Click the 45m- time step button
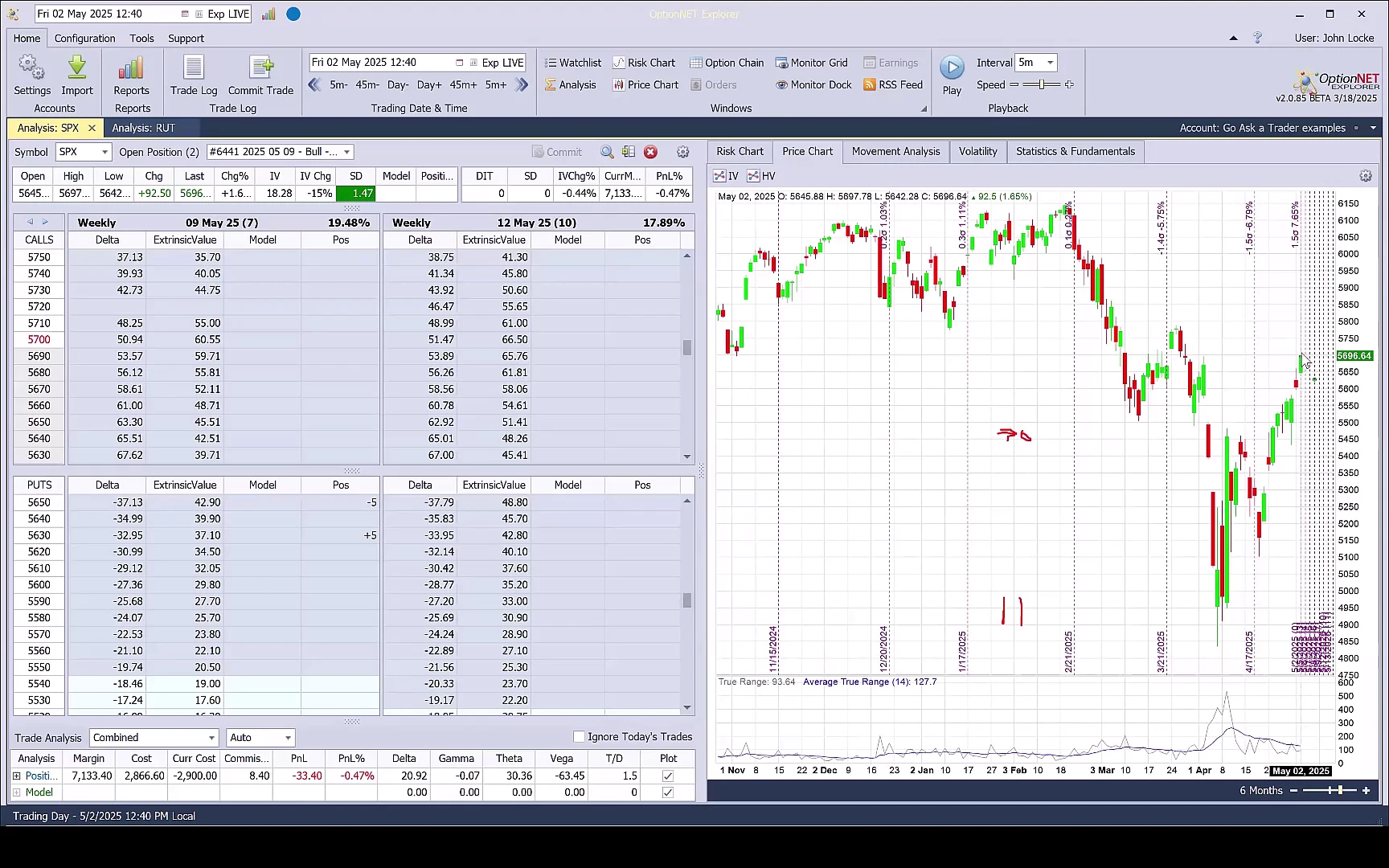 tap(367, 84)
